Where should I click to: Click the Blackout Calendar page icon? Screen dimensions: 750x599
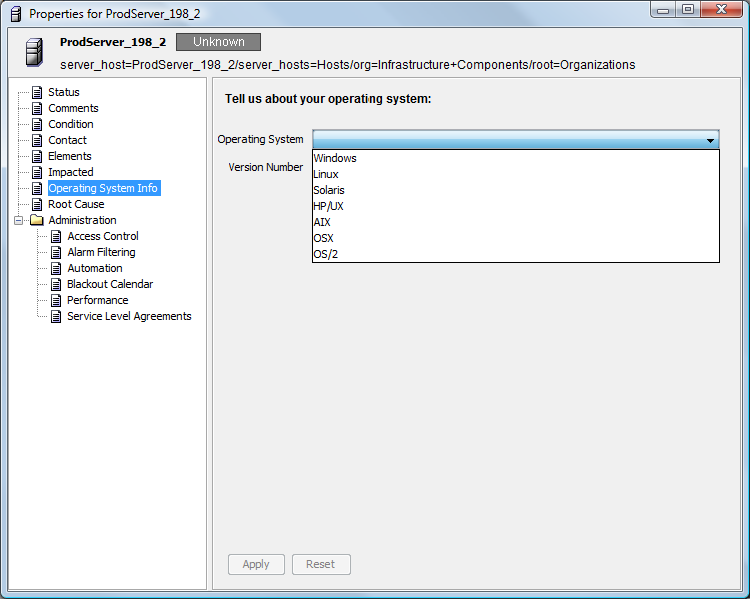pyautogui.click(x=56, y=284)
